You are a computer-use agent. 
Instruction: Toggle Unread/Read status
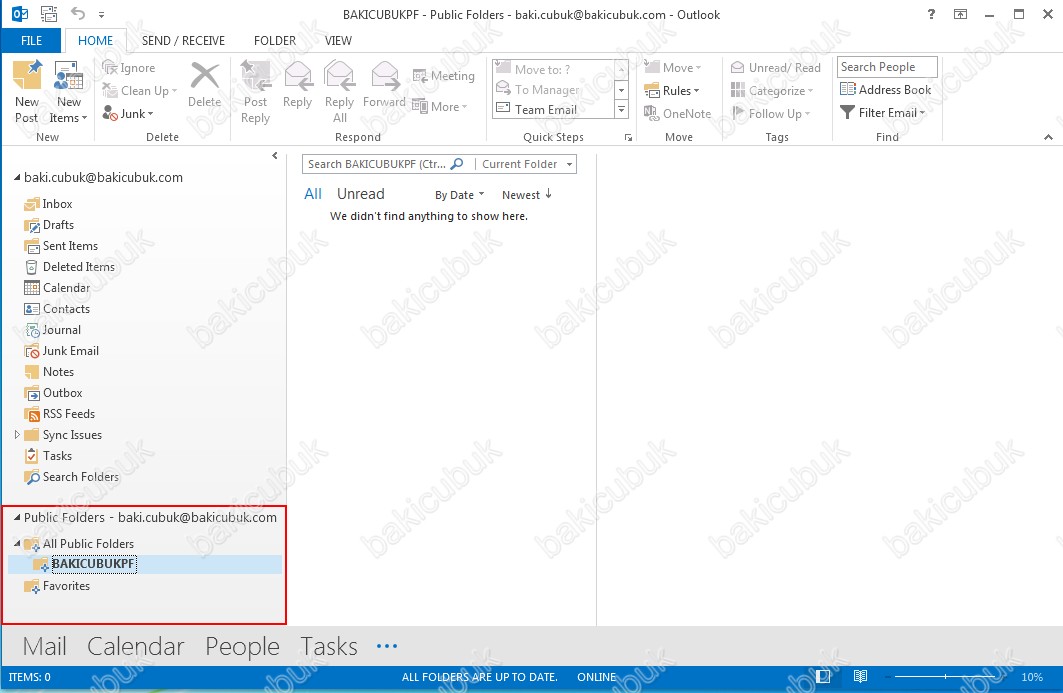[x=776, y=68]
